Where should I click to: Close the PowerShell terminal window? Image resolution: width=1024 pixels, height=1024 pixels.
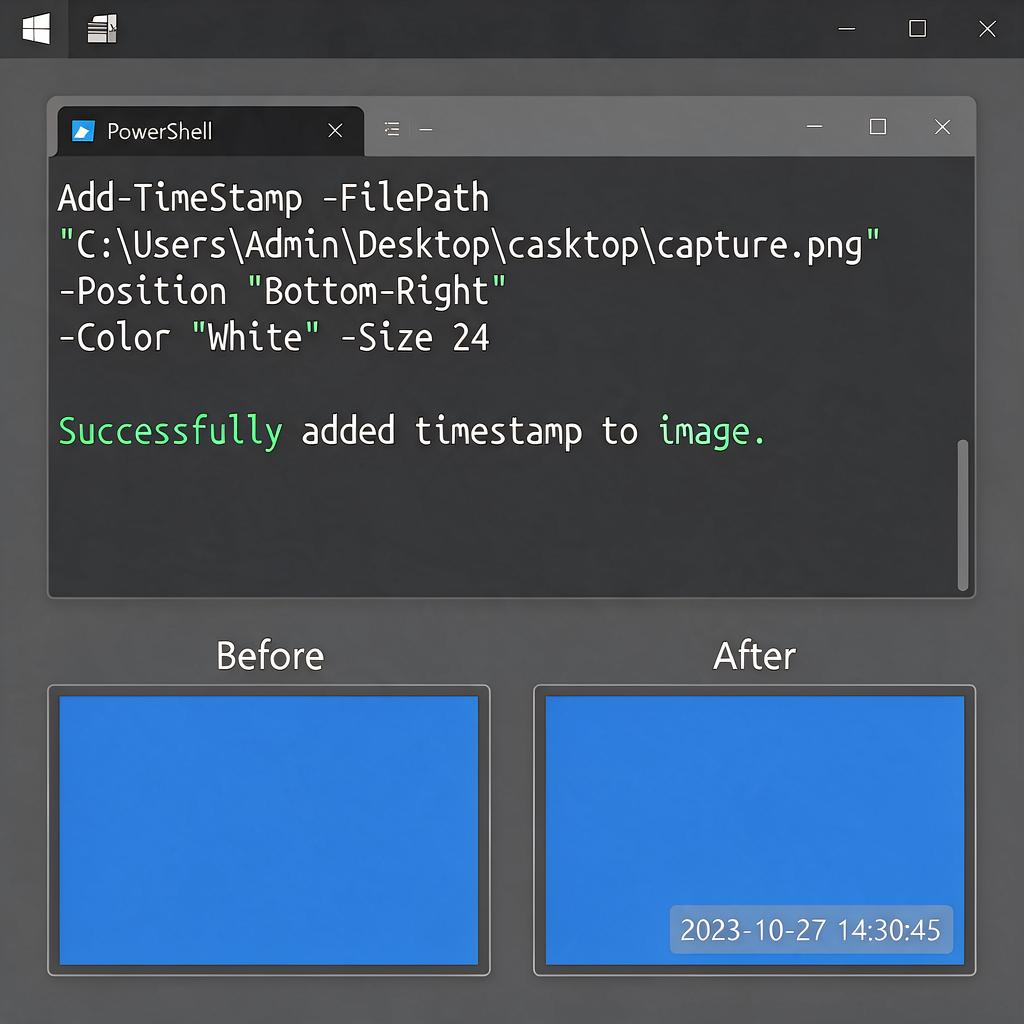click(x=942, y=127)
